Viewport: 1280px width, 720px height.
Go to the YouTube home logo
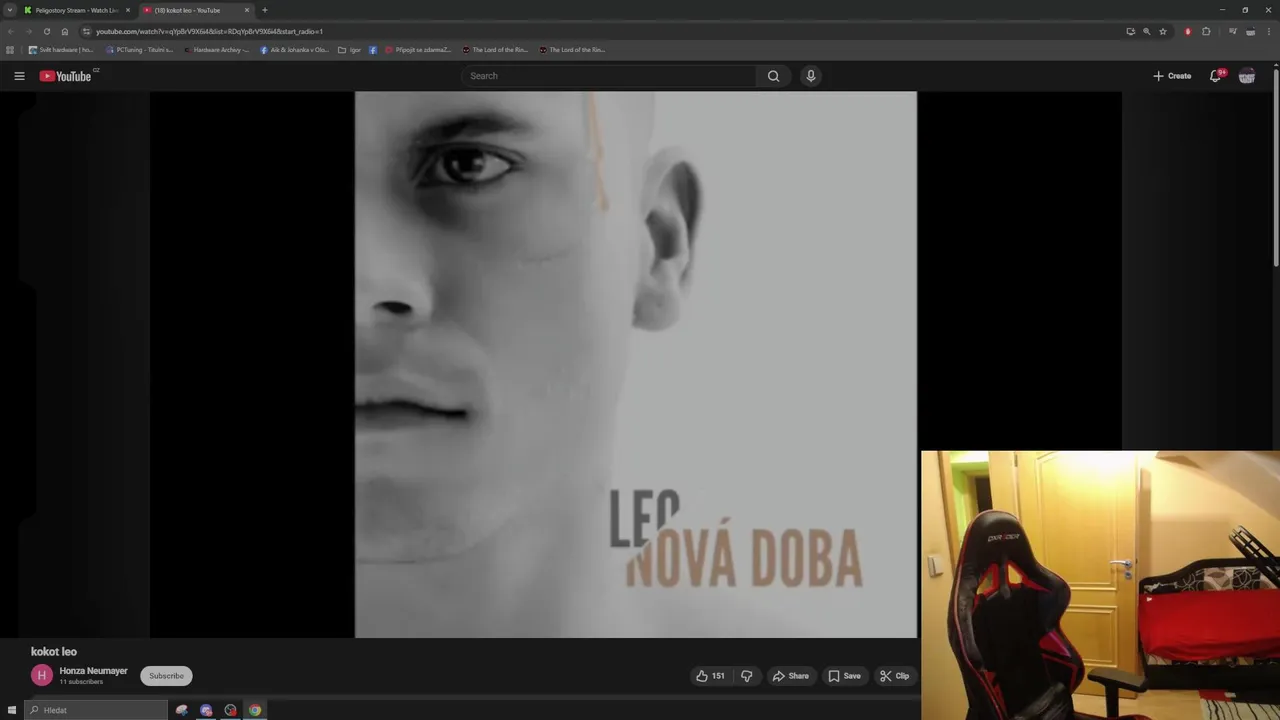click(x=66, y=76)
